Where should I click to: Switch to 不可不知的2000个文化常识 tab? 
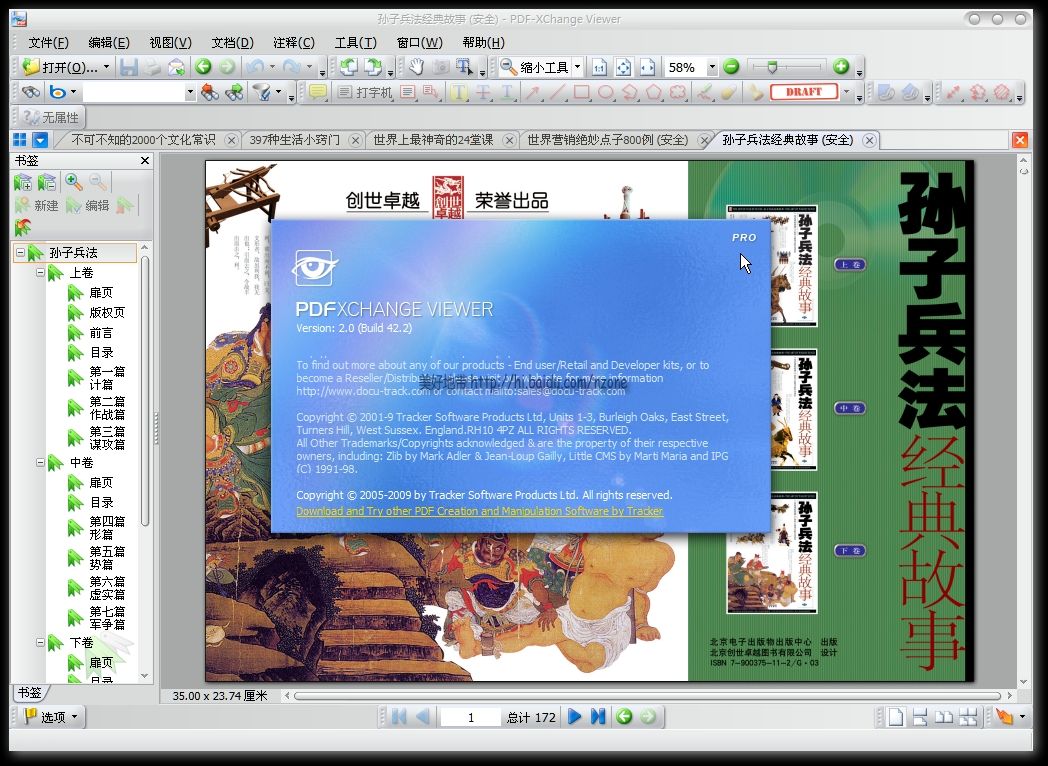[x=143, y=140]
